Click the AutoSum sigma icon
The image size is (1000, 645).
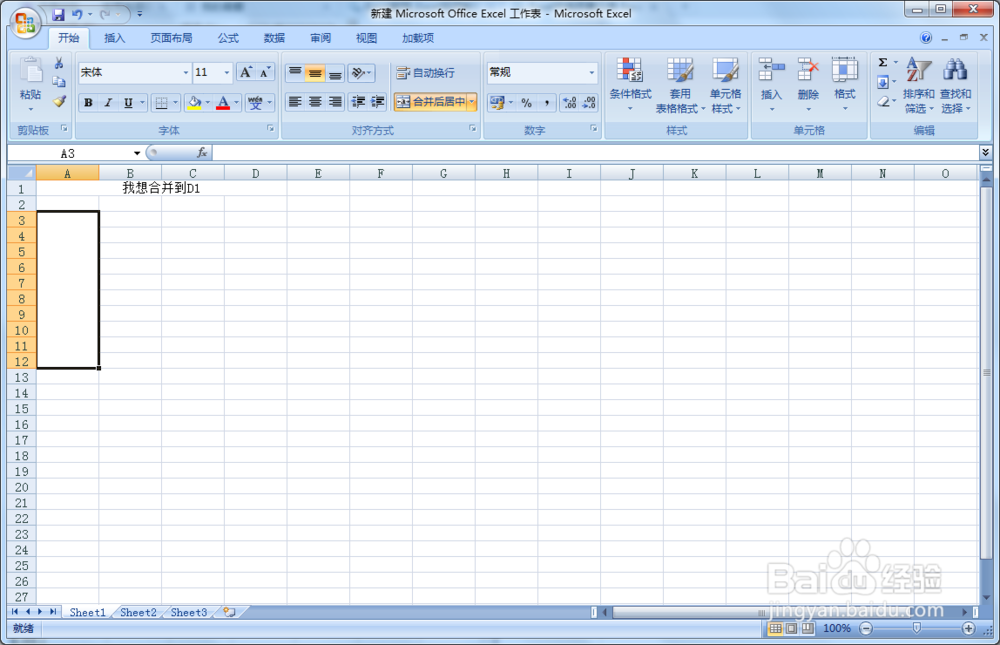883,63
